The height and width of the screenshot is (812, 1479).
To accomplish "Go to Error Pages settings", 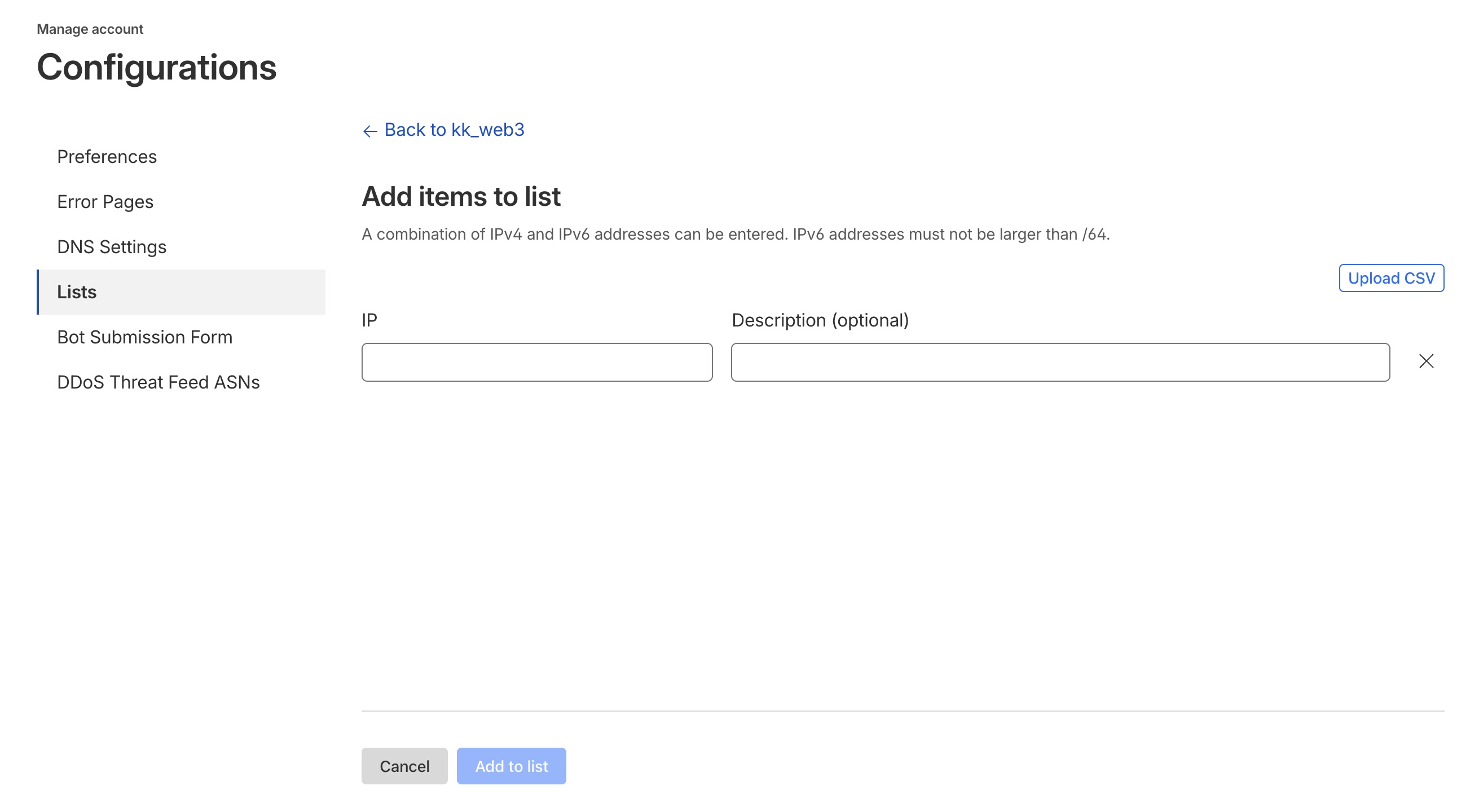I will pyautogui.click(x=105, y=202).
